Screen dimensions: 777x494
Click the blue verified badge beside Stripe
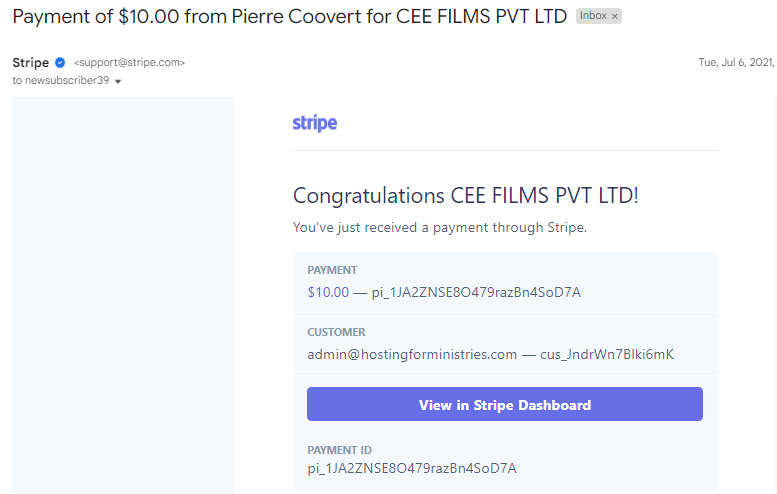coord(60,62)
